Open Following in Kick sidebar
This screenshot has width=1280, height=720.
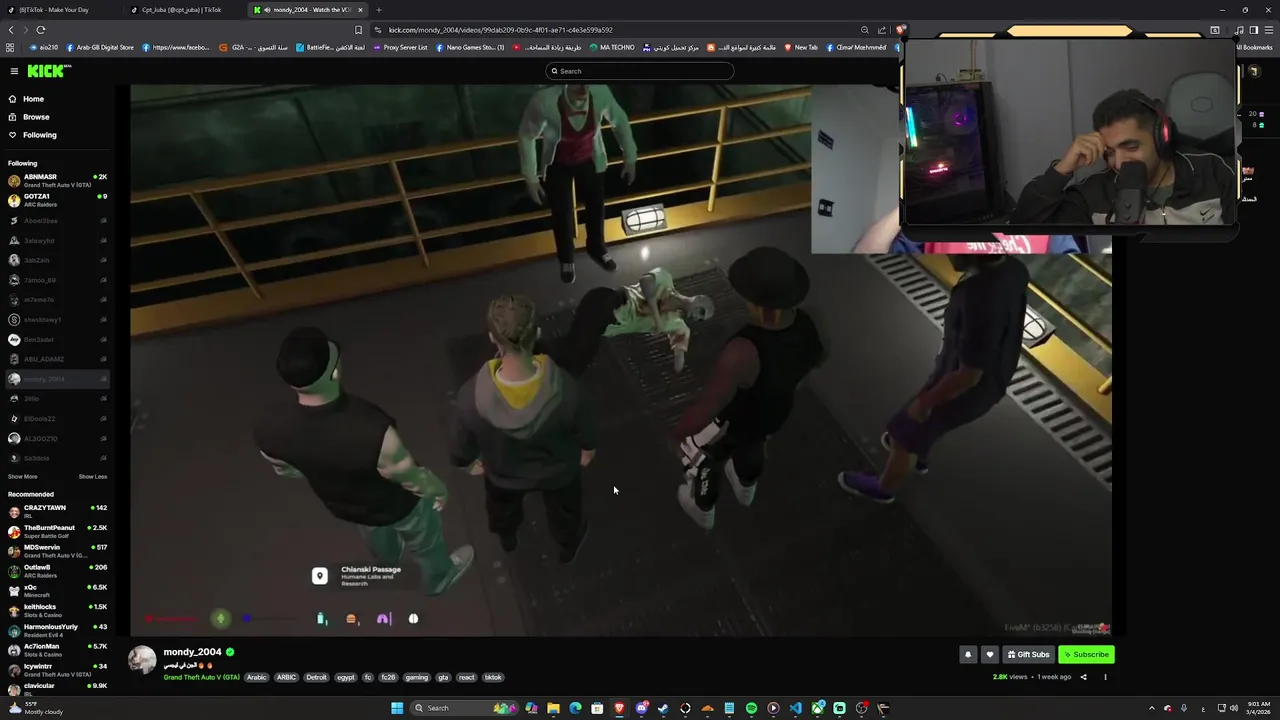(55, 135)
